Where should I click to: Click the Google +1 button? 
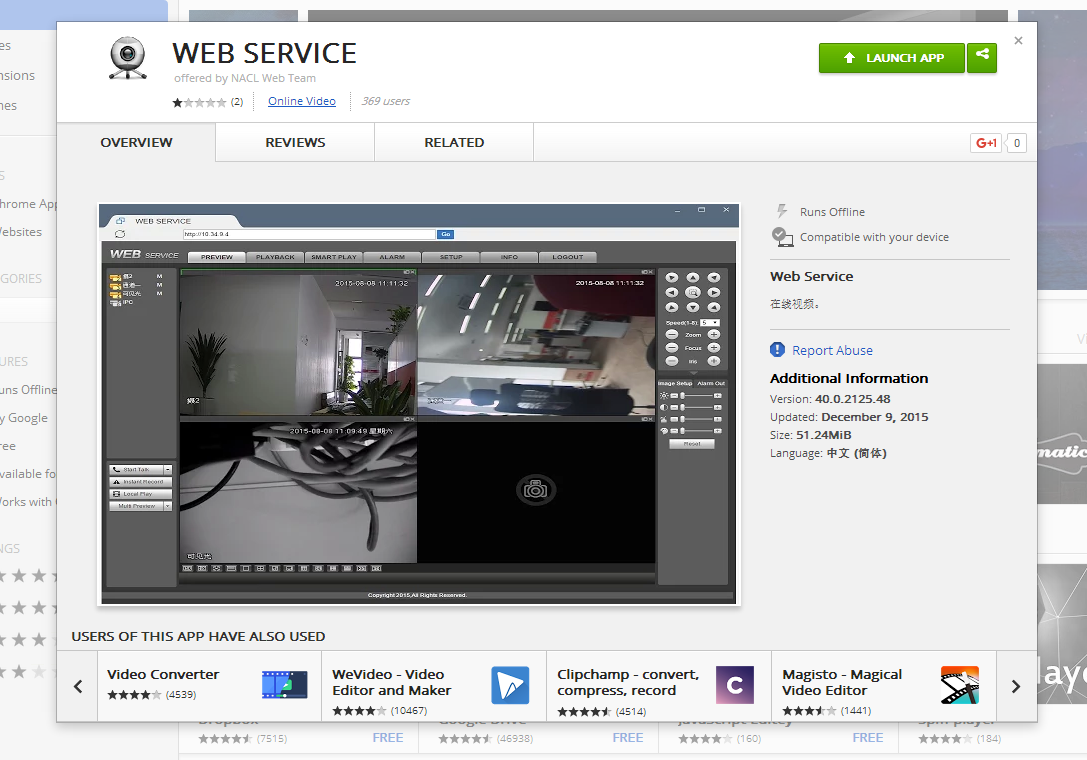[986, 143]
